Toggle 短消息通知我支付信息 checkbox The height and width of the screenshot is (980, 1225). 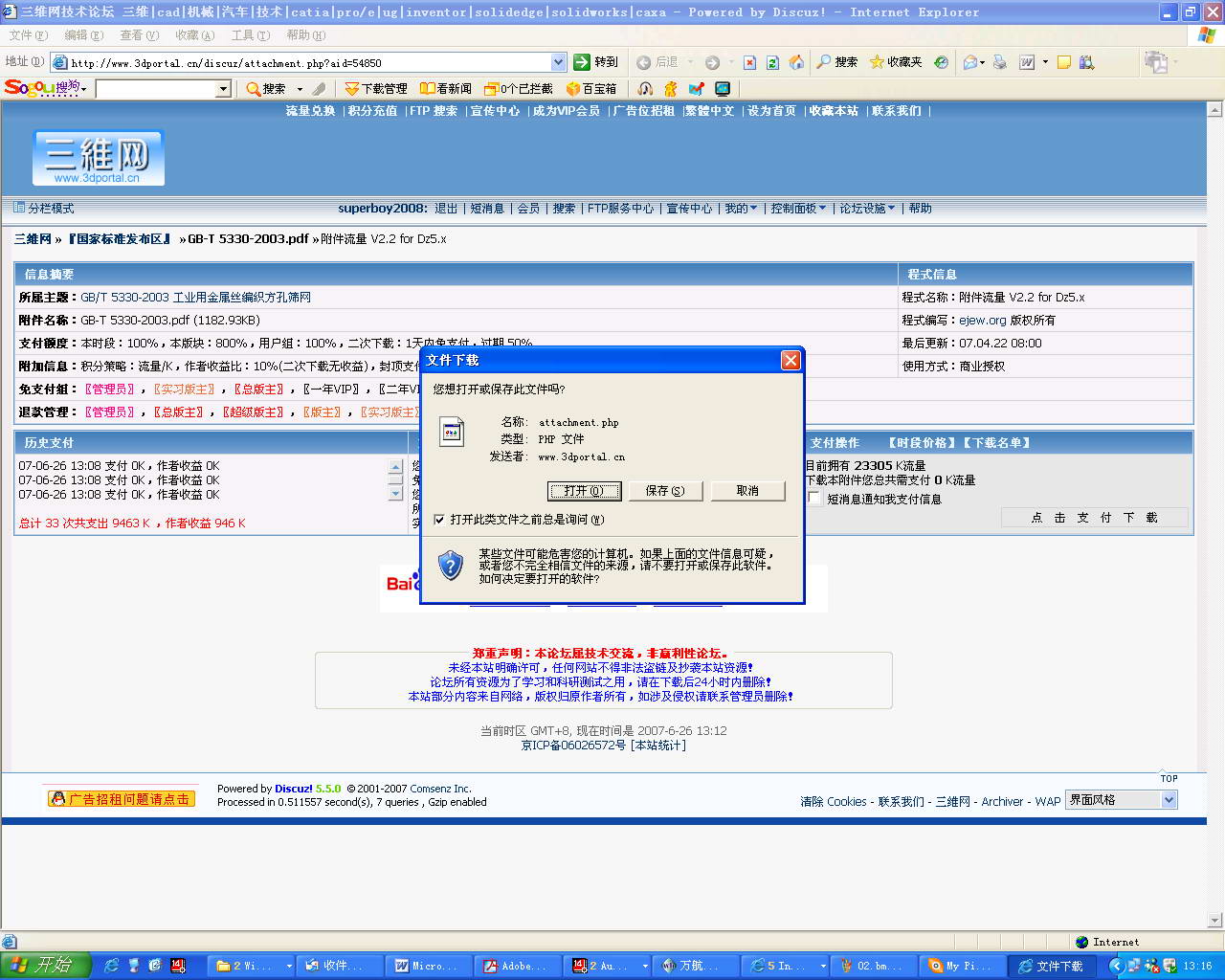click(814, 499)
